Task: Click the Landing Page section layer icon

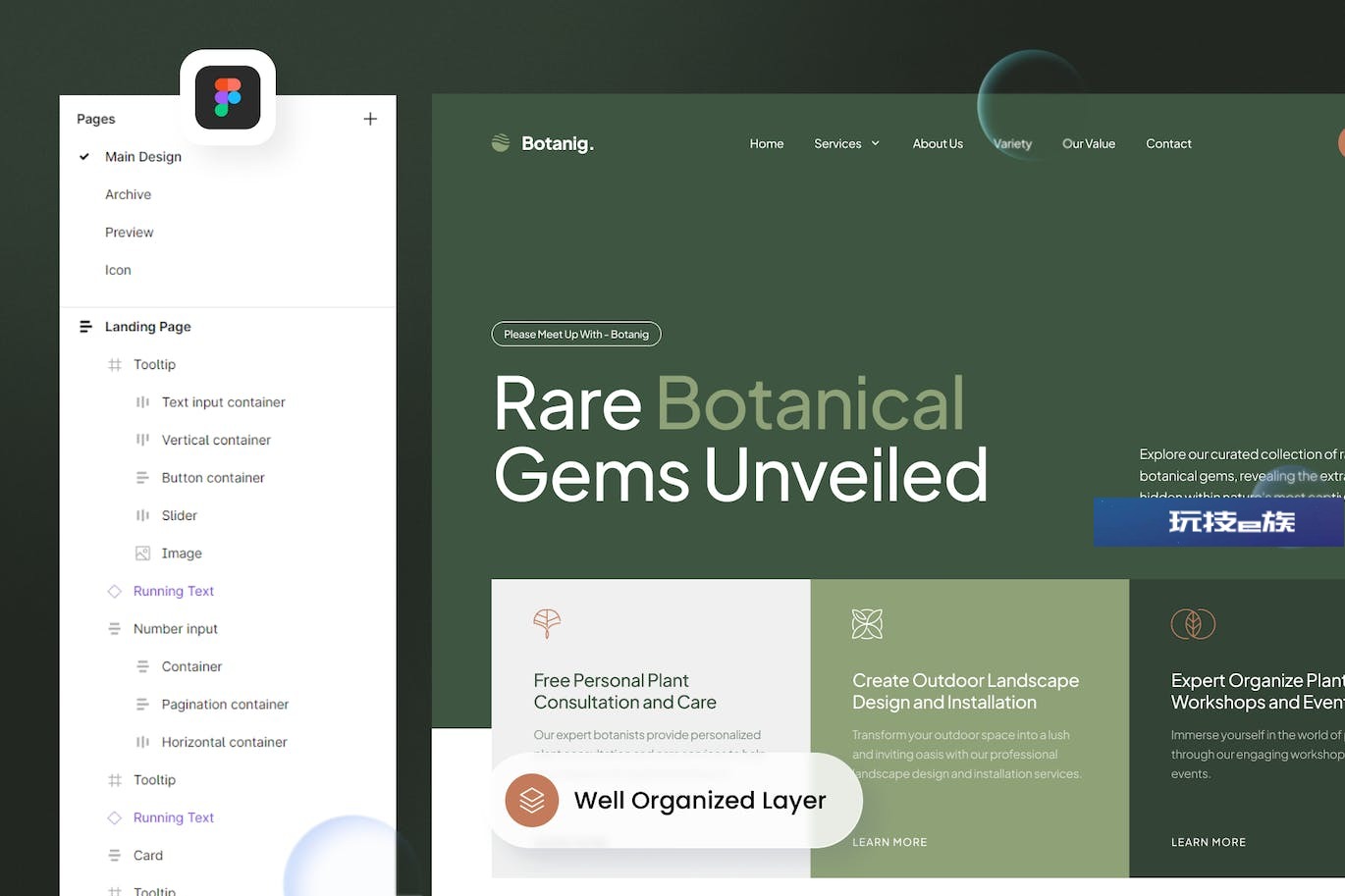Action: (85, 326)
